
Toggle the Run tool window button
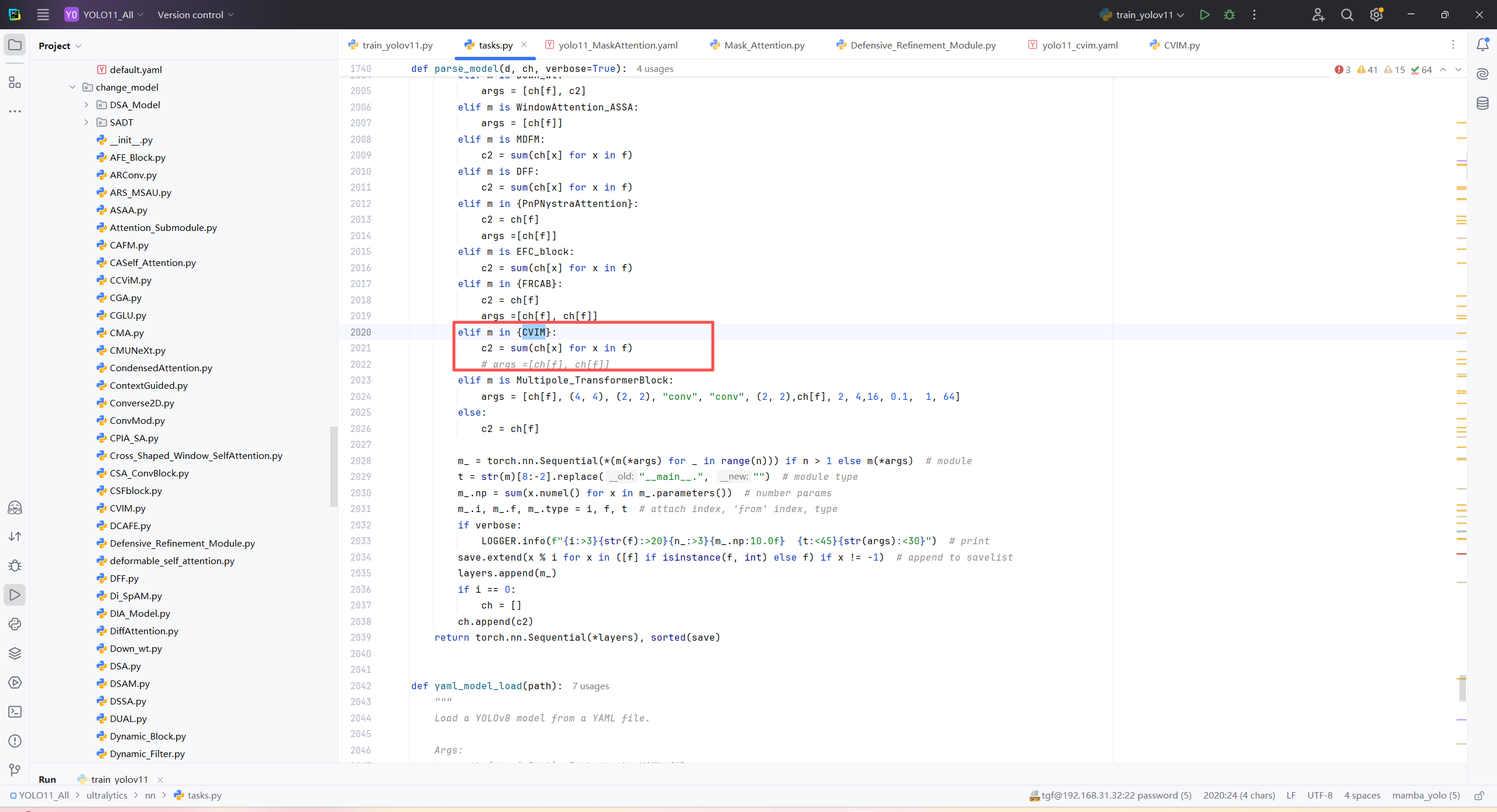15,595
